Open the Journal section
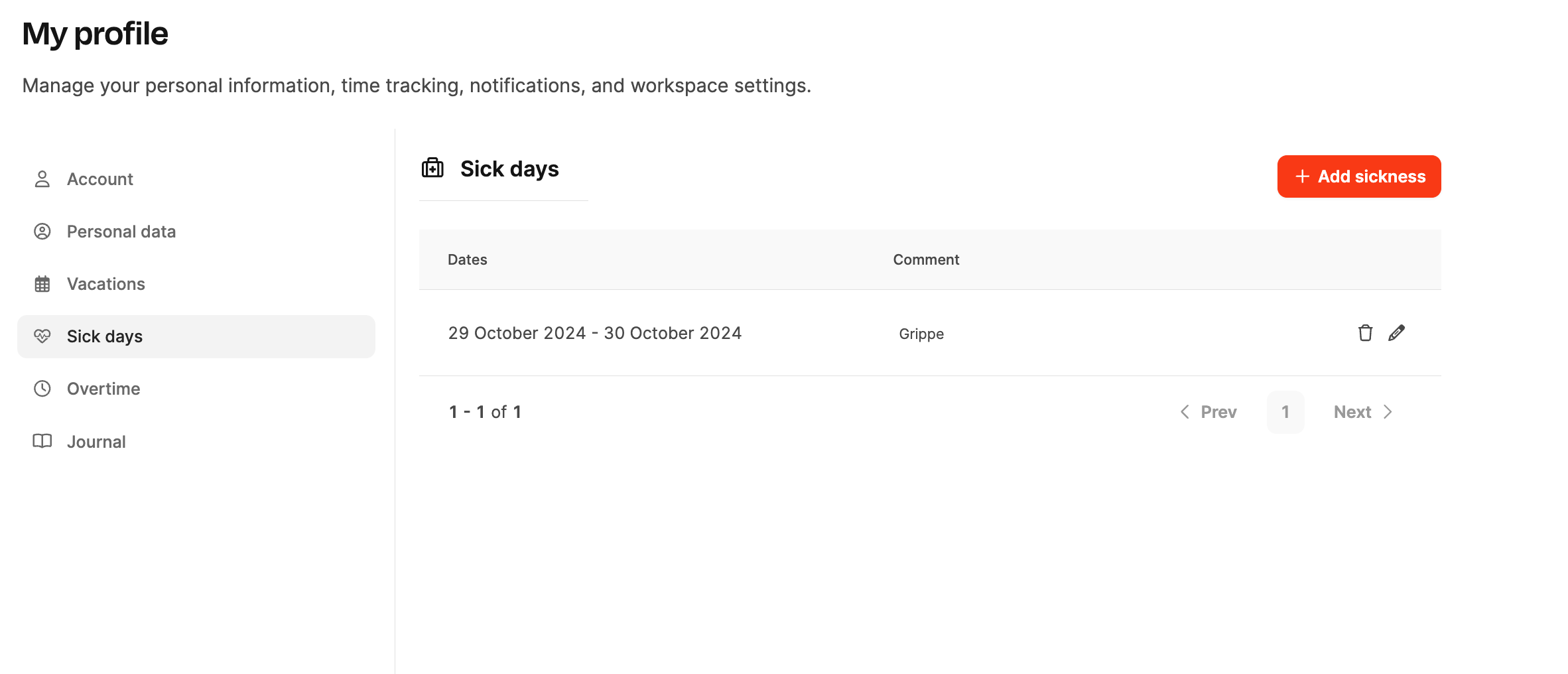The height and width of the screenshot is (674, 1568). (96, 442)
